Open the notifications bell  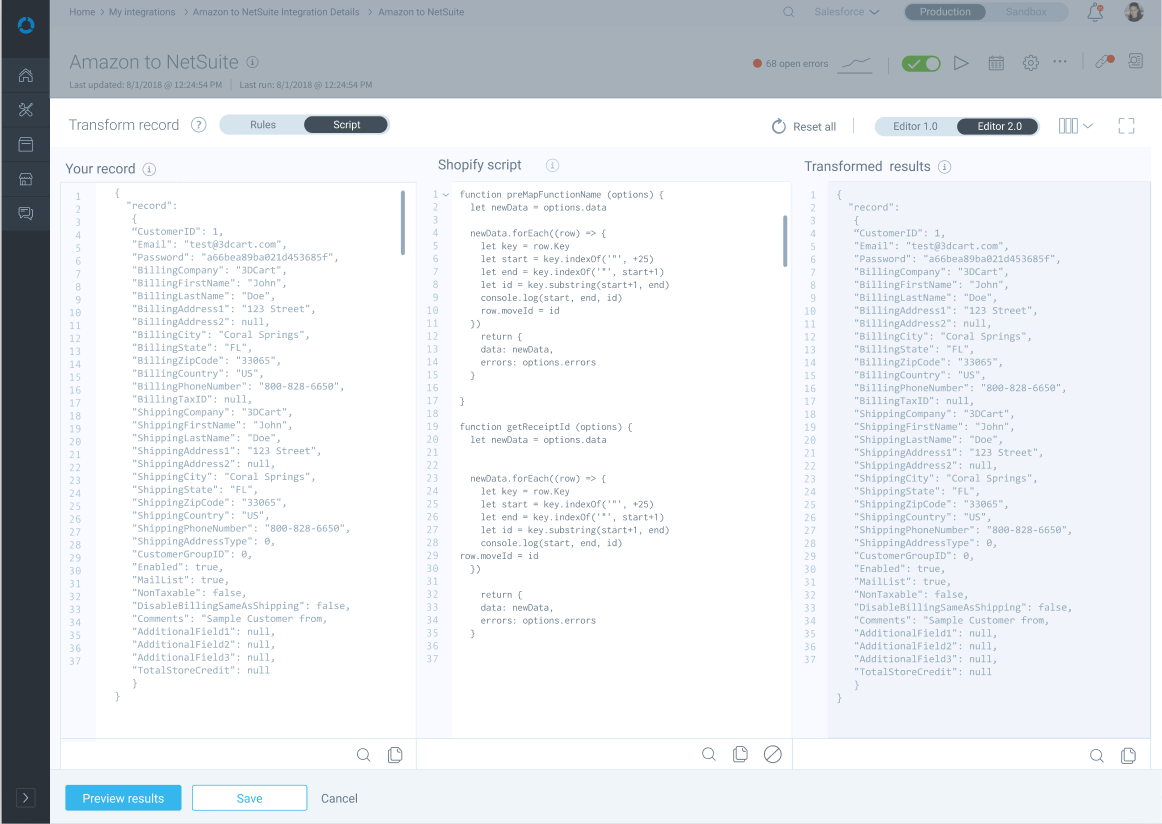[x=1095, y=13]
